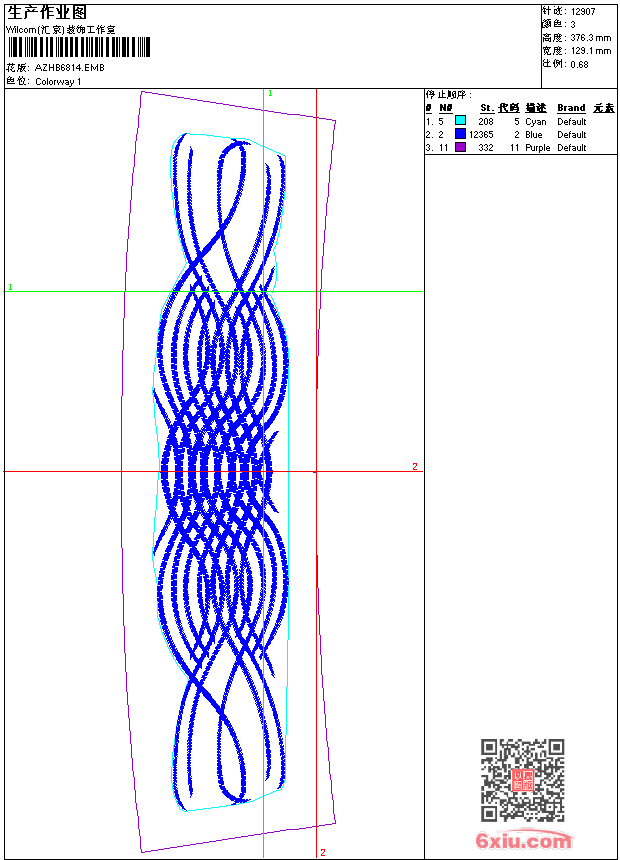Select the "Purple" description cell
This screenshot has height=860, width=620.
(537, 148)
